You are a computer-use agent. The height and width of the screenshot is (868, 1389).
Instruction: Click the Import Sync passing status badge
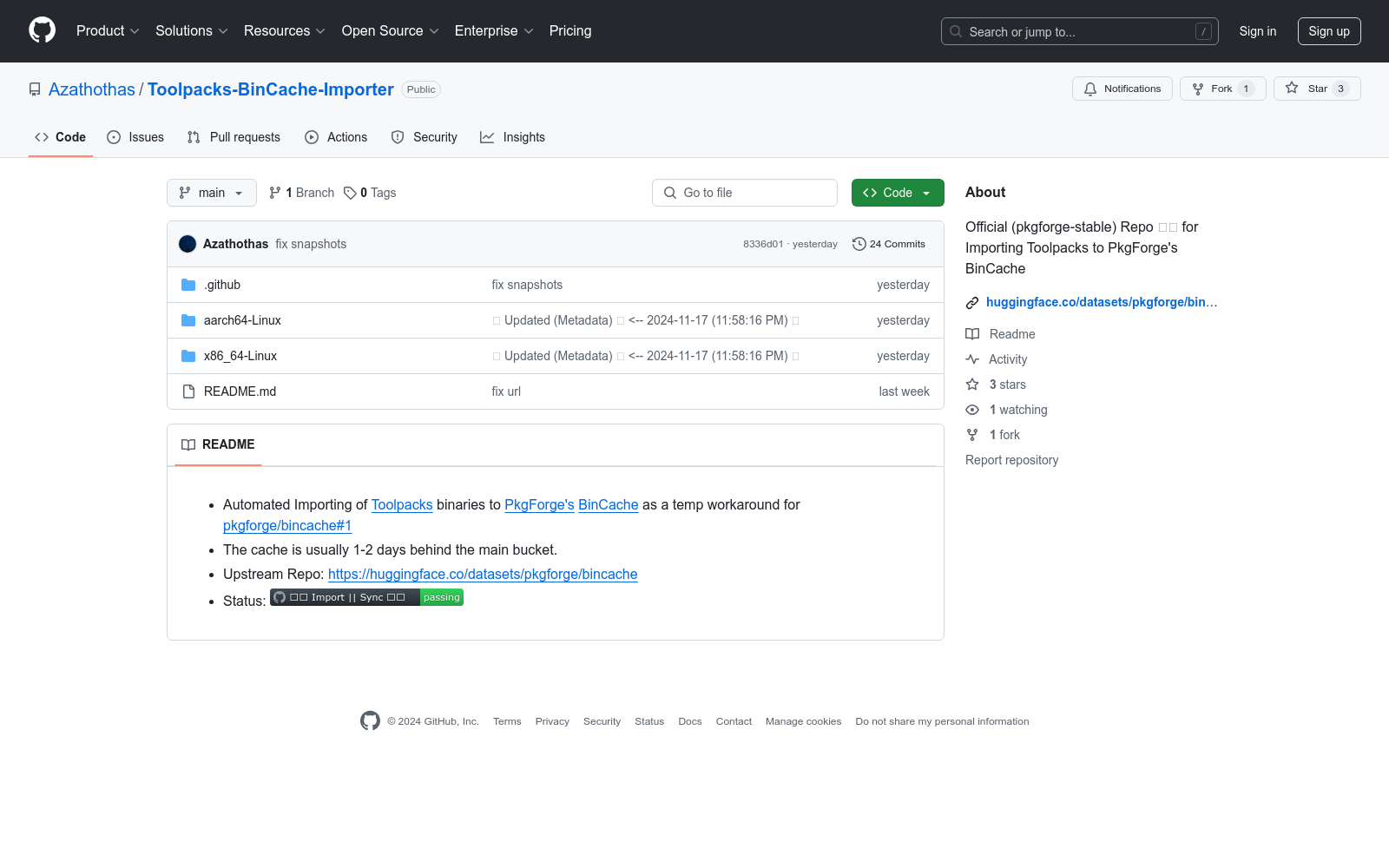[366, 597]
